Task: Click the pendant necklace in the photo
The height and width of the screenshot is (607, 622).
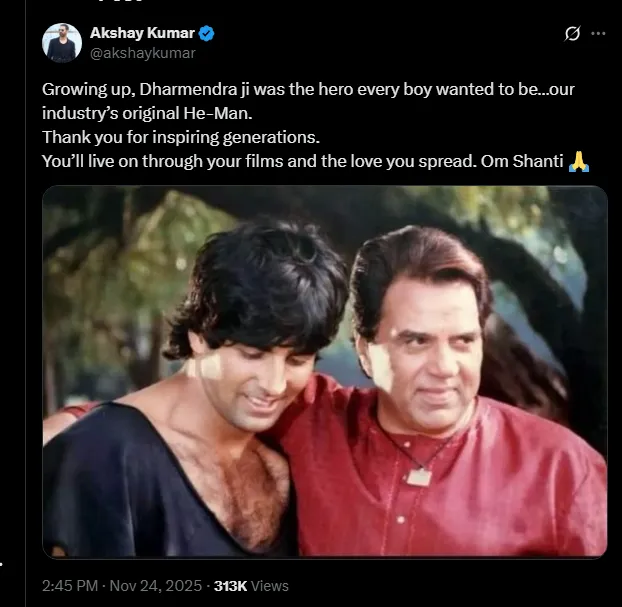Action: click(418, 476)
